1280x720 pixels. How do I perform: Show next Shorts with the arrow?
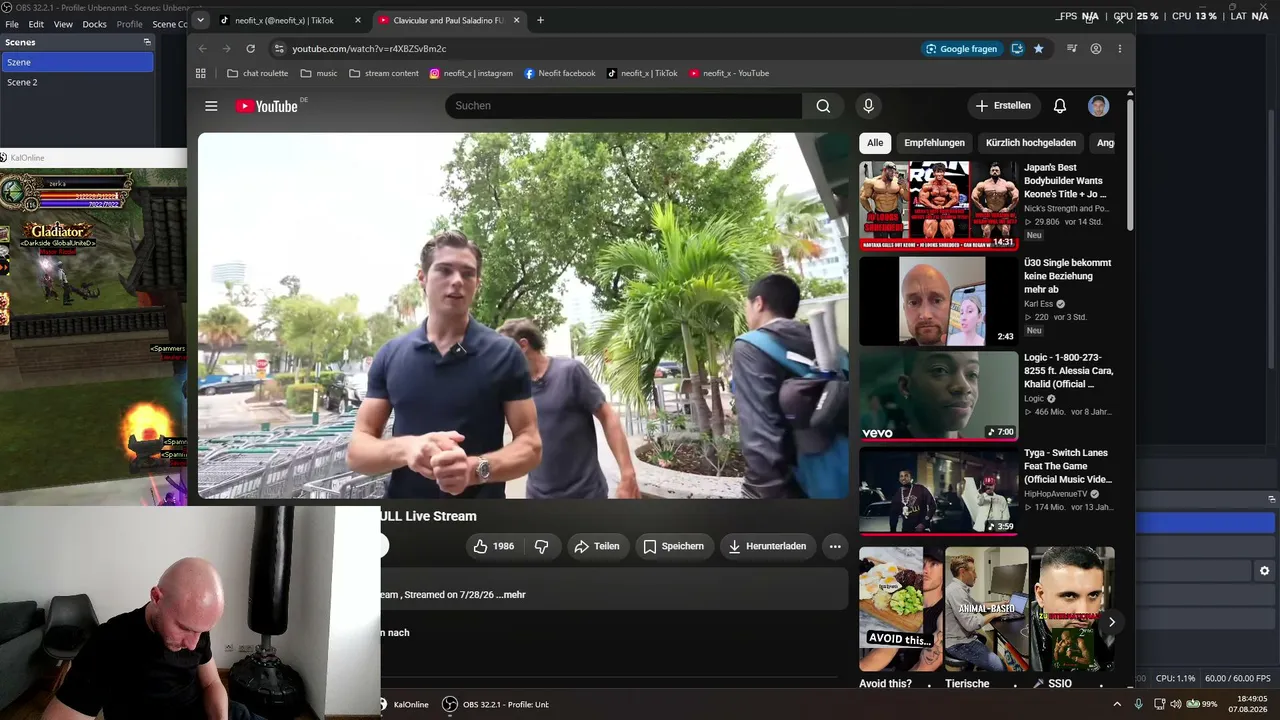coord(1111,622)
